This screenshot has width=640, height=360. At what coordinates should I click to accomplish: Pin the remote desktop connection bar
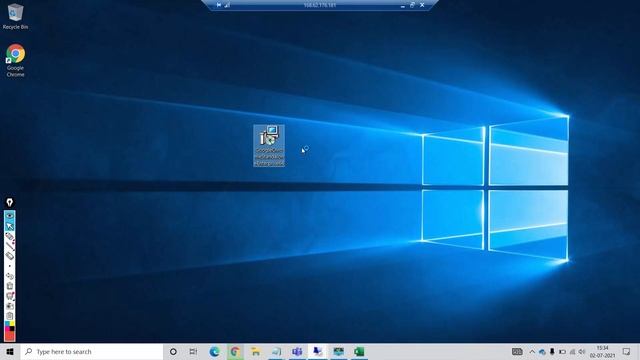click(219, 5)
